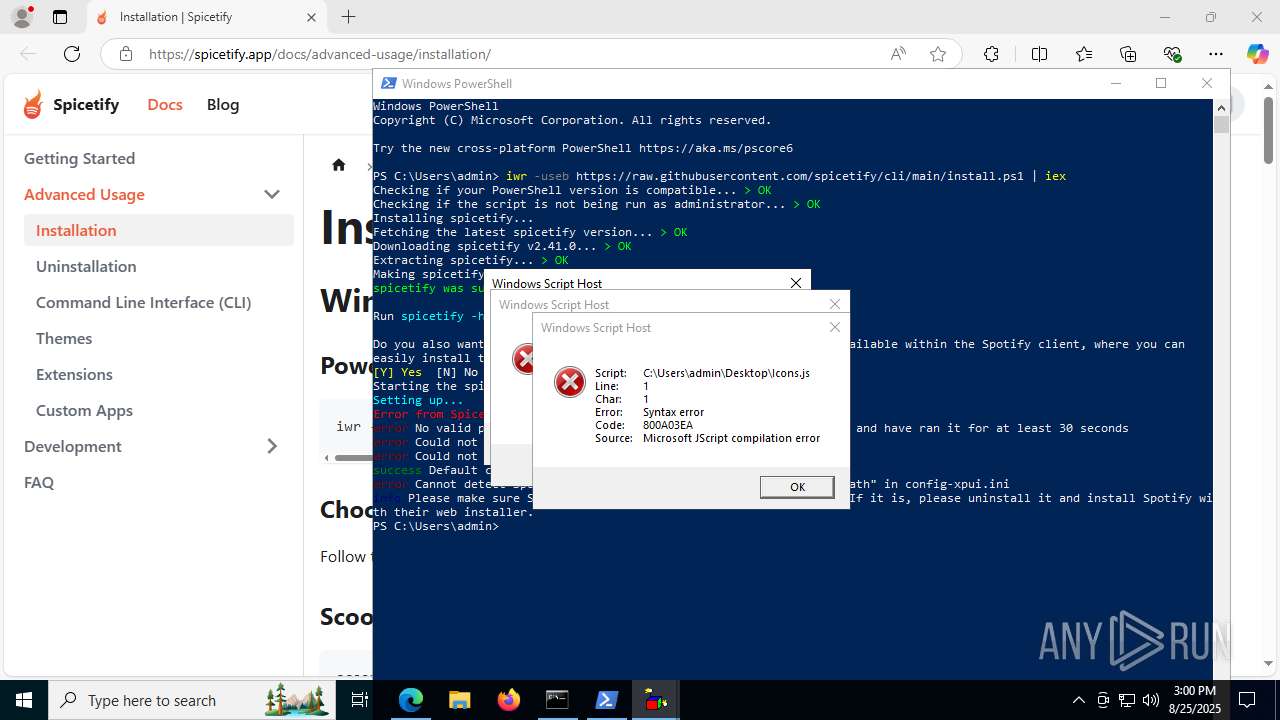The width and height of the screenshot is (1280, 720).
Task: Open the notification center icon
Action: tap(1247, 700)
